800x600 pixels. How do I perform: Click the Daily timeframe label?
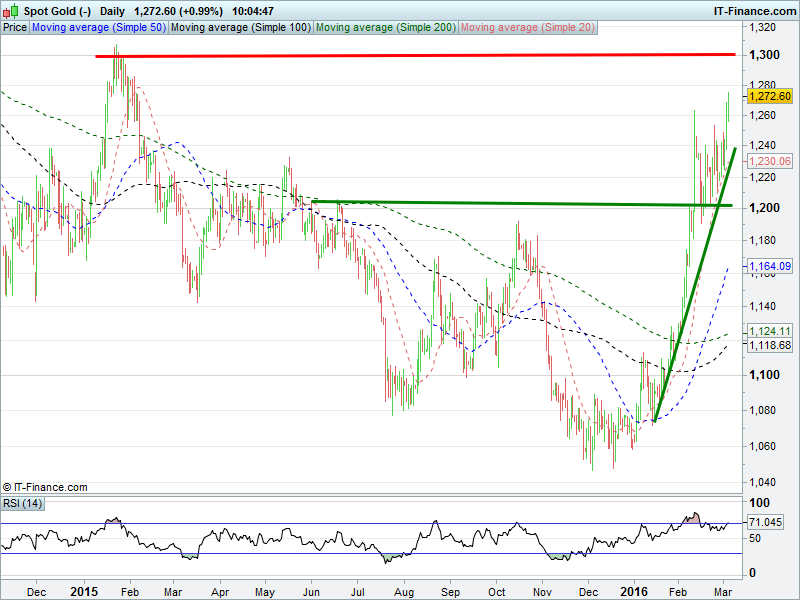click(112, 11)
